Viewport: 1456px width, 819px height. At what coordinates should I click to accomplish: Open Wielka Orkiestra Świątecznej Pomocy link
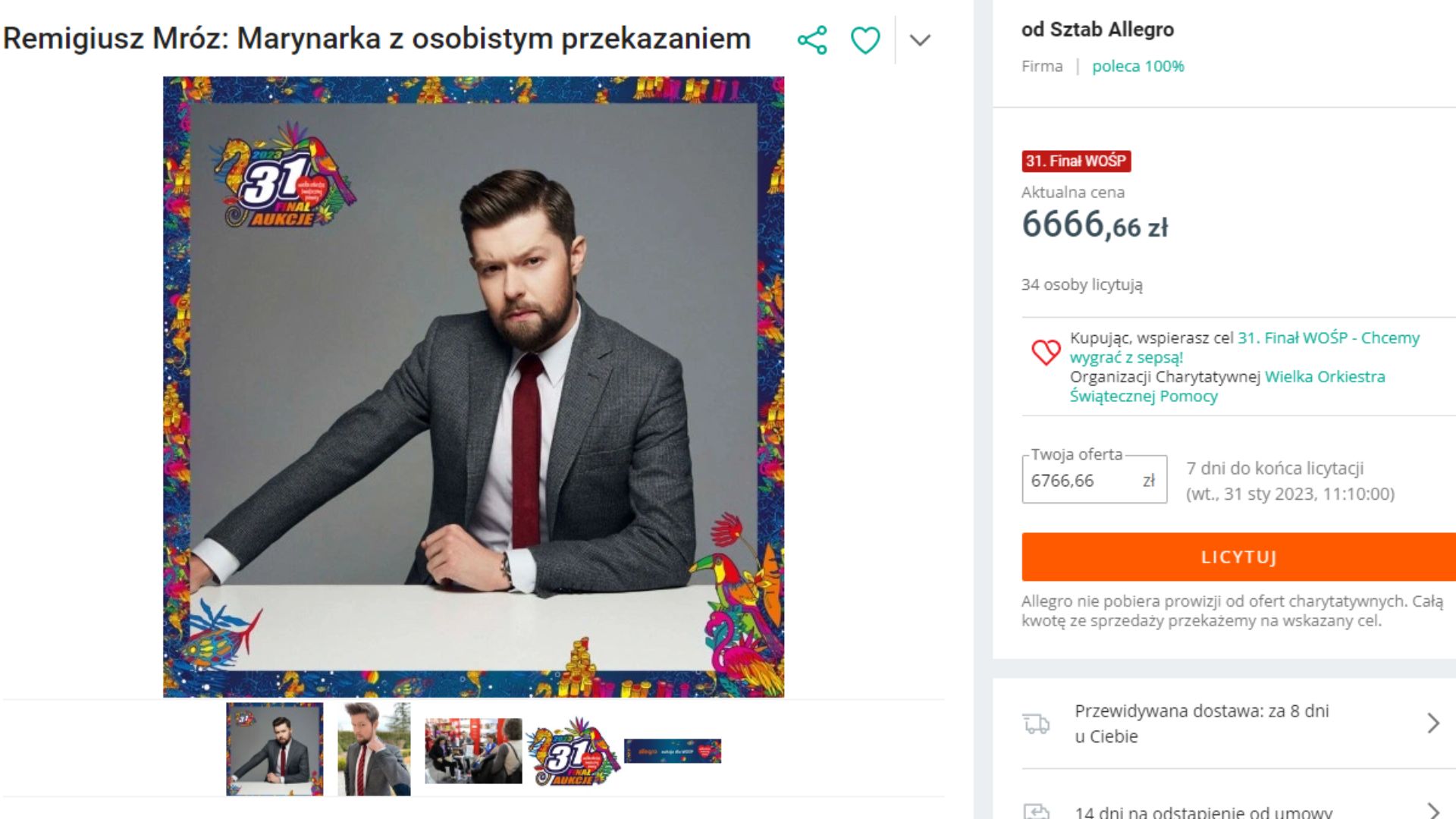[1324, 377]
